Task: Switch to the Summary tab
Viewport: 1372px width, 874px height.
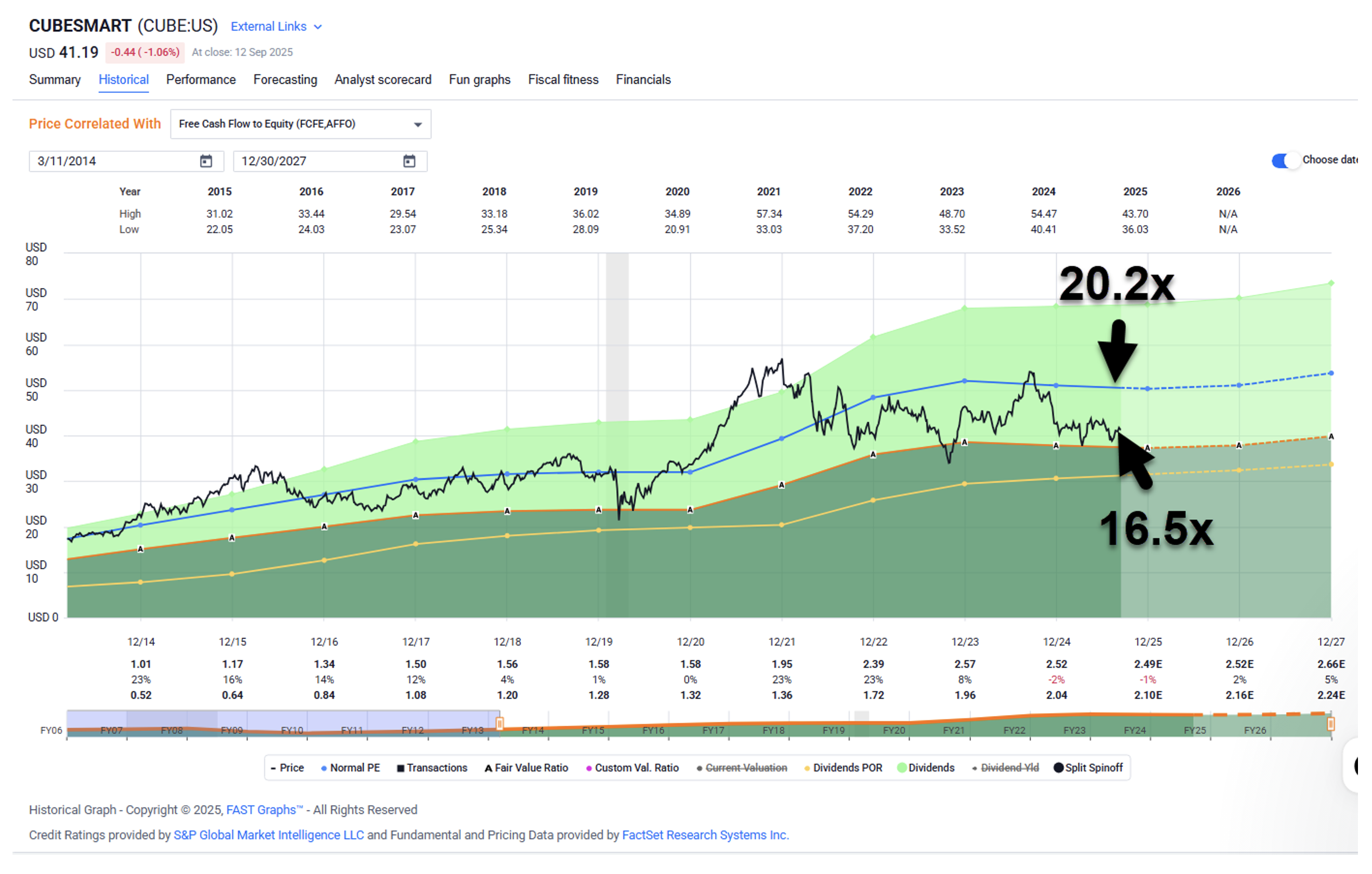Action: click(x=55, y=80)
